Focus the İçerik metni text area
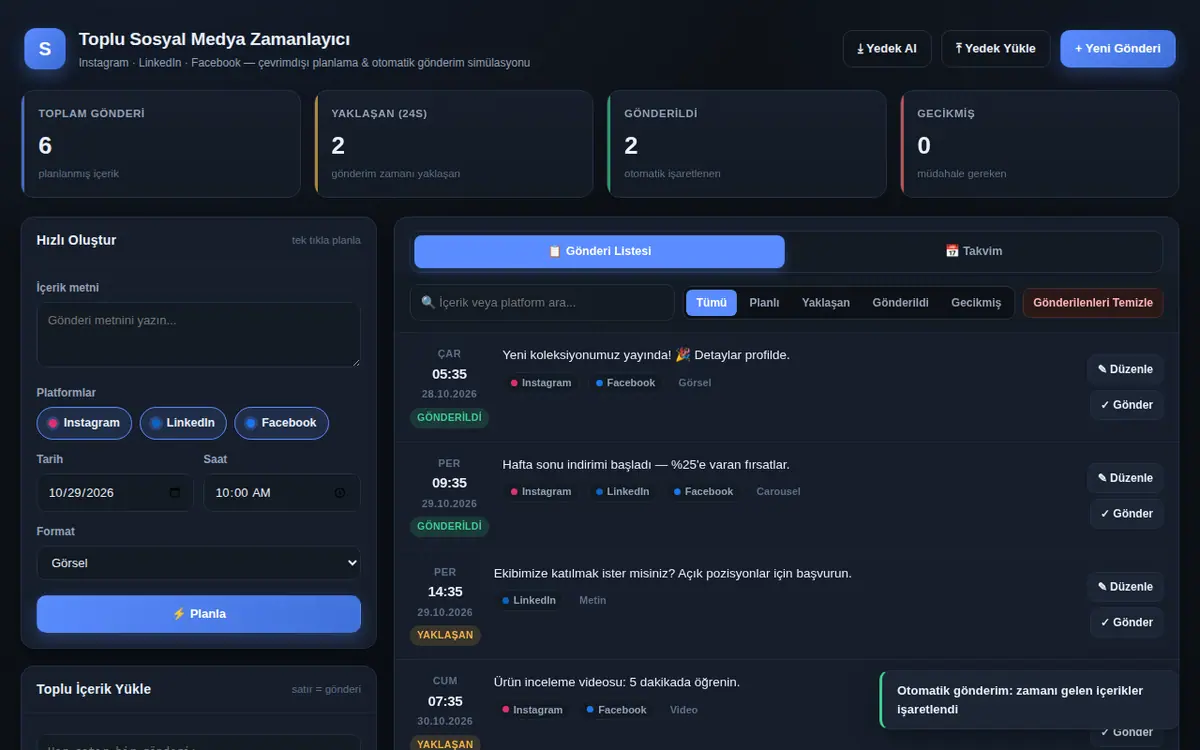This screenshot has height=750, width=1200. (x=199, y=335)
